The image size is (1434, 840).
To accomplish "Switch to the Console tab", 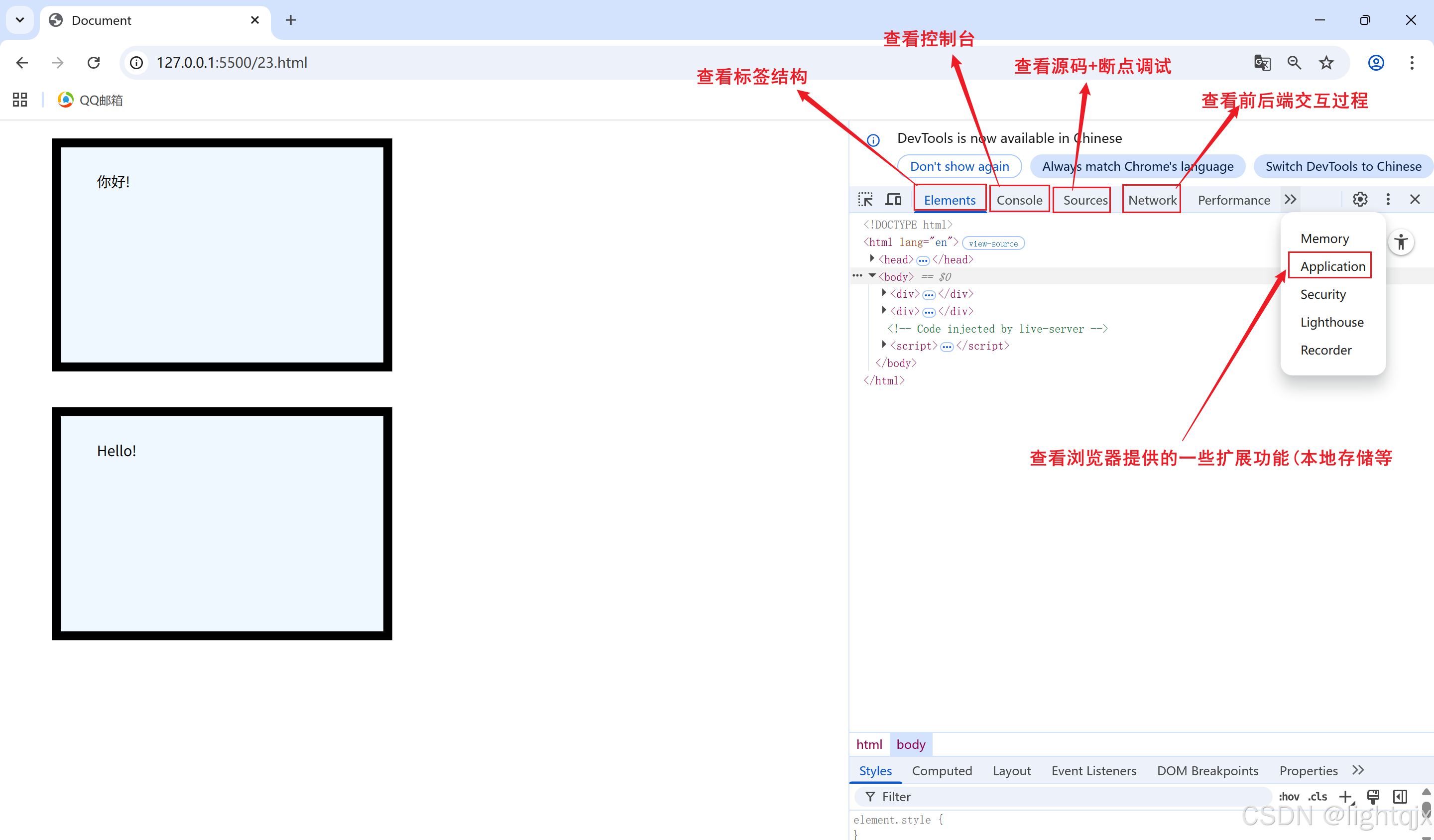I will [1019, 200].
